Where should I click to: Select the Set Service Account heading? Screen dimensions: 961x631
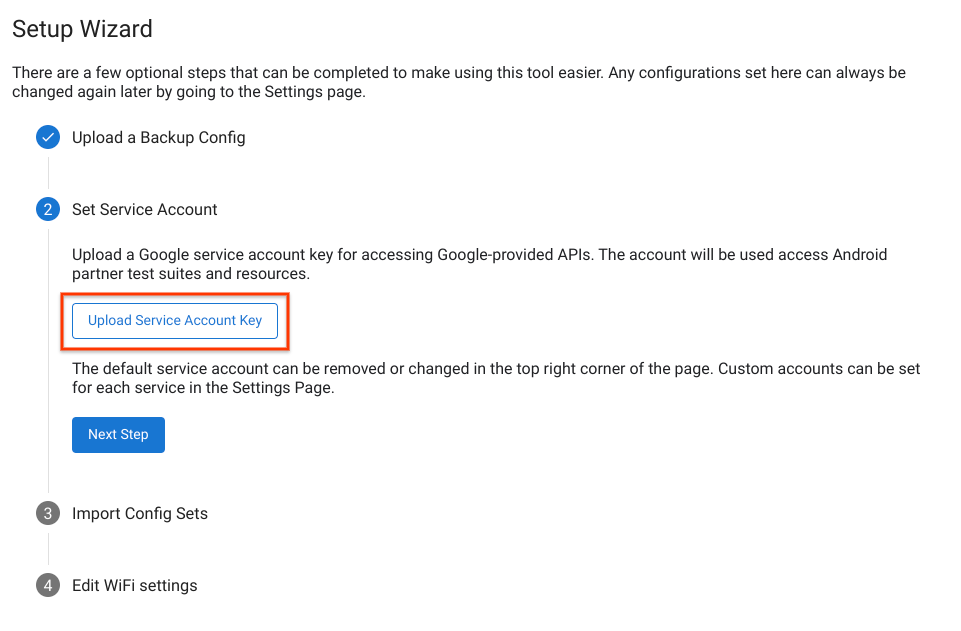click(x=144, y=209)
